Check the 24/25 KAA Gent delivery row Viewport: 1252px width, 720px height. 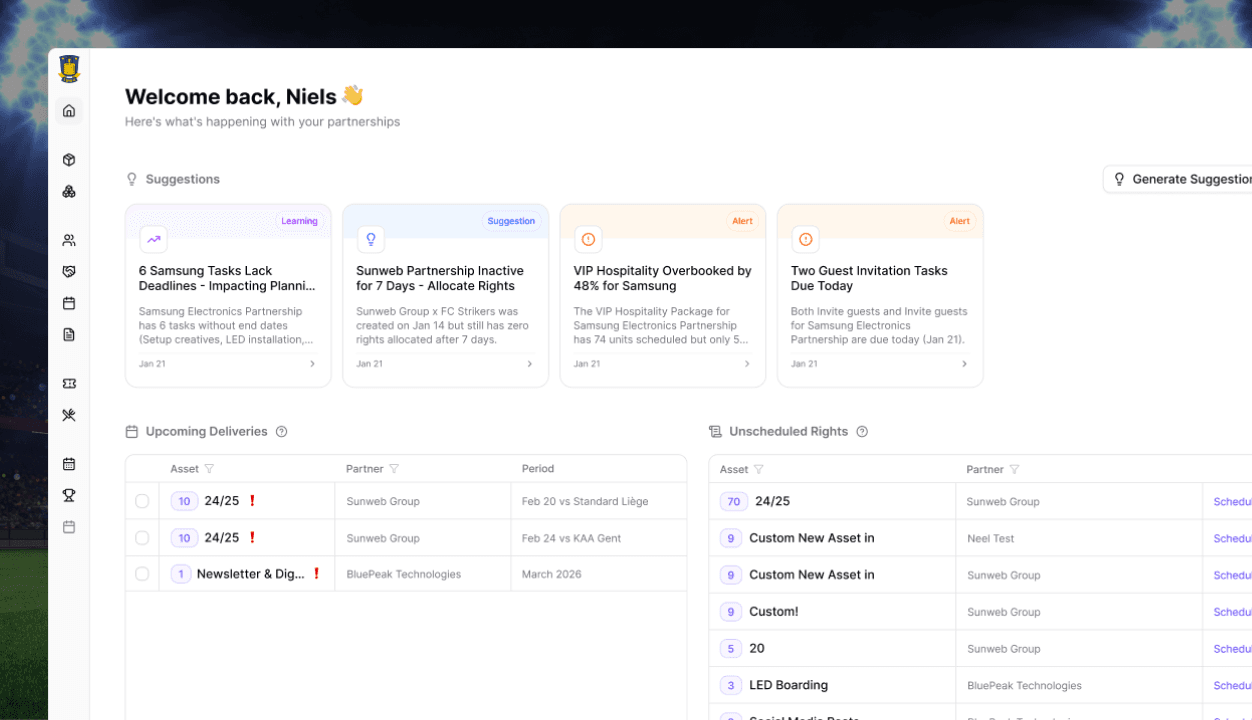click(x=142, y=537)
